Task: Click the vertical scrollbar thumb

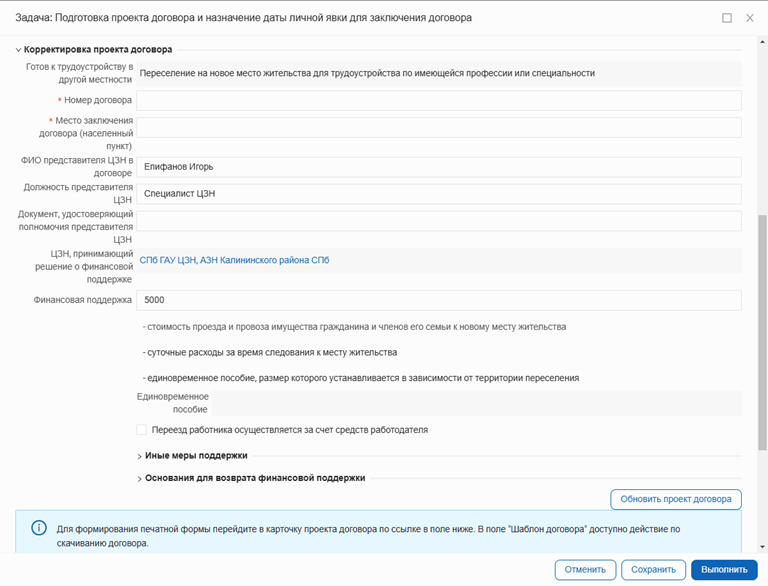Action: pyautogui.click(x=763, y=330)
